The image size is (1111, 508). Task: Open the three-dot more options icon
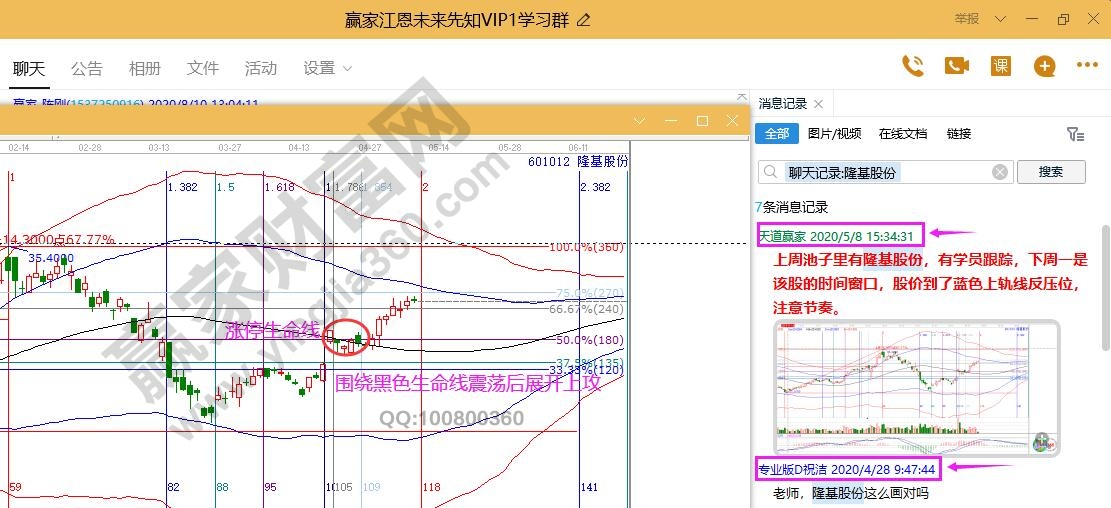pyautogui.click(x=1087, y=66)
